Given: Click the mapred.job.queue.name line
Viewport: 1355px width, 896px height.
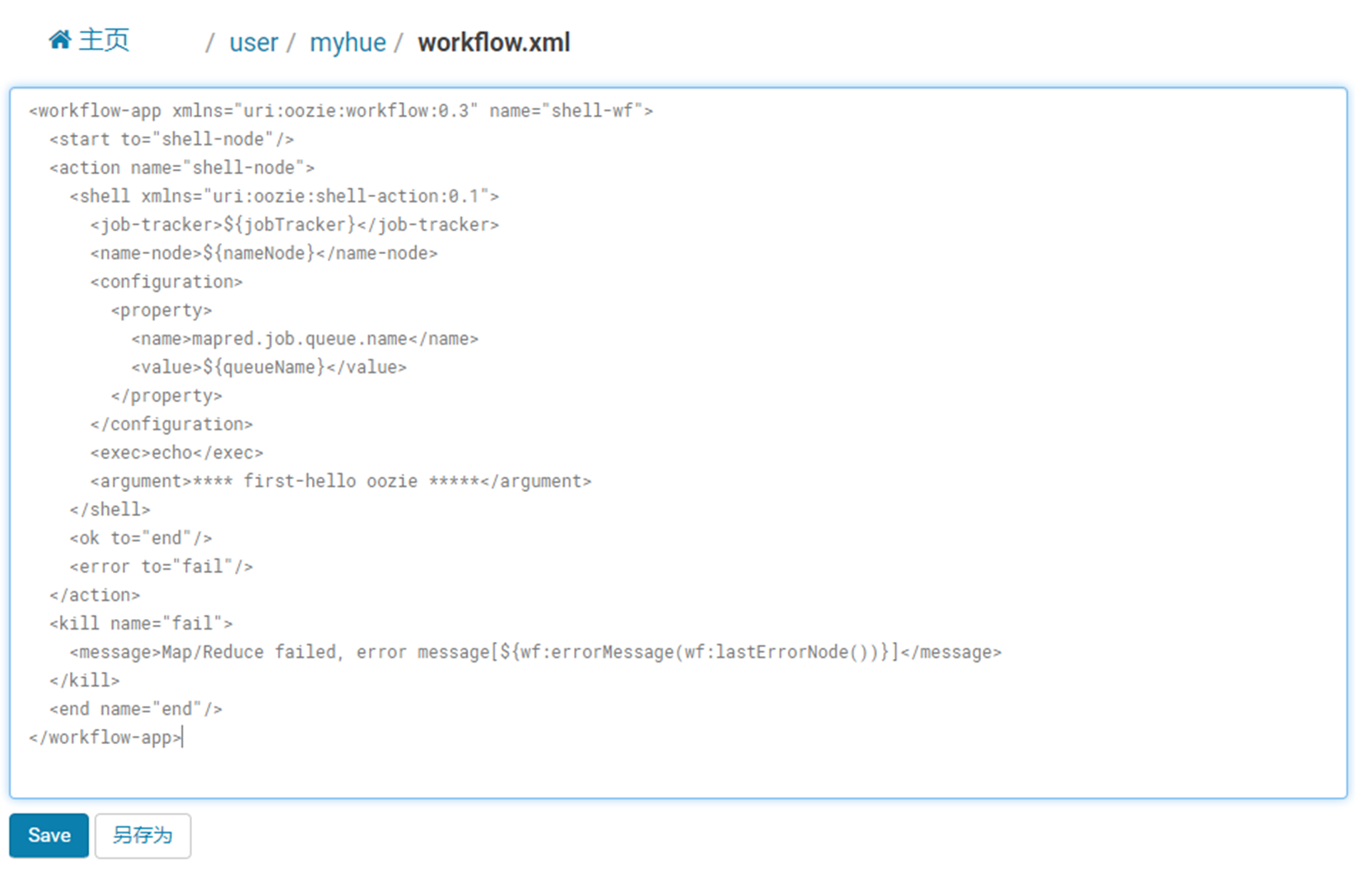Looking at the screenshot, I should pos(305,338).
